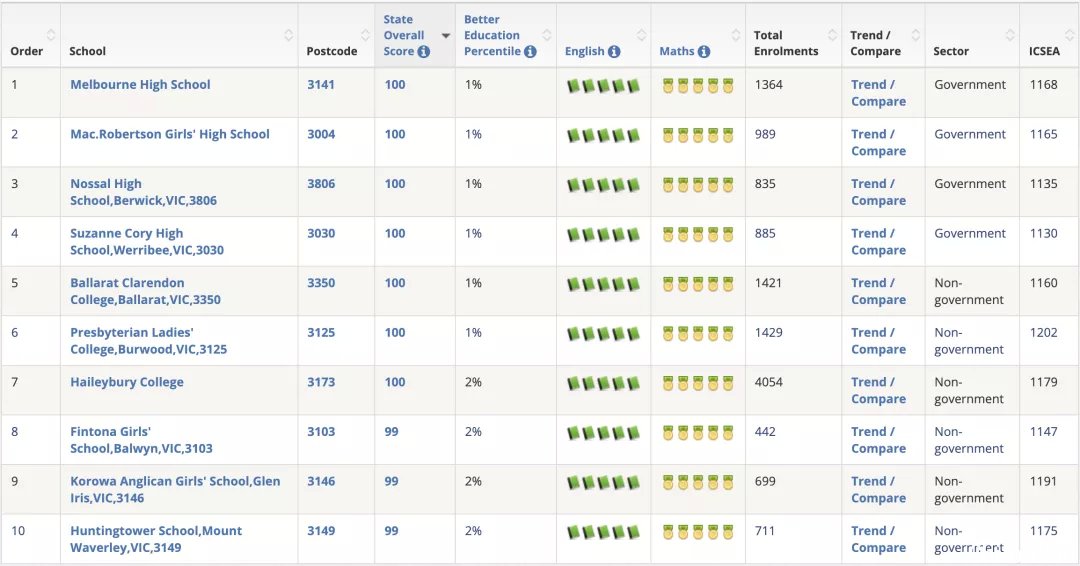Open Ballarat Clarendon College link

tap(145, 291)
